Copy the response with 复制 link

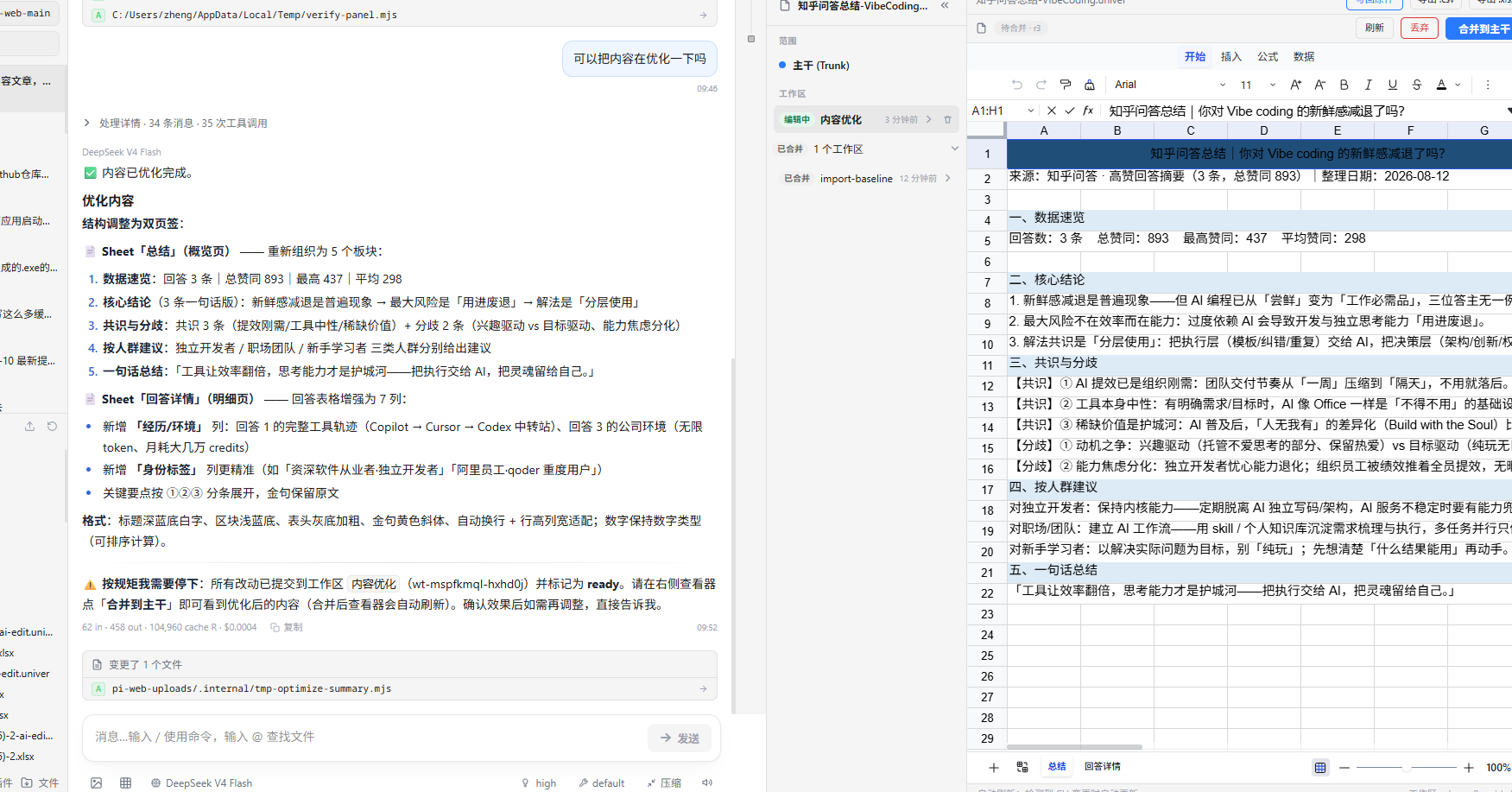tap(287, 627)
